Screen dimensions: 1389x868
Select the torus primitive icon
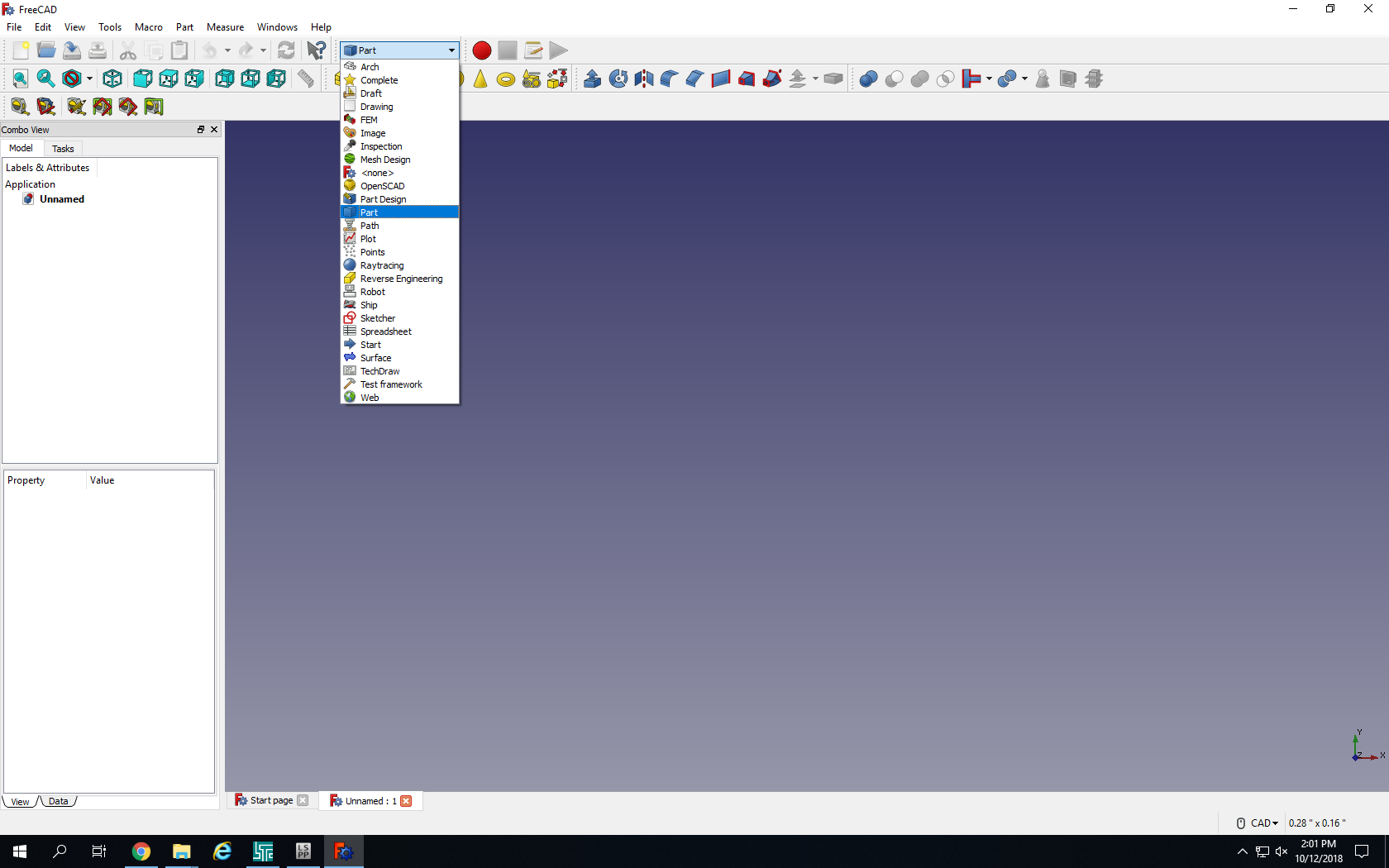click(x=505, y=79)
